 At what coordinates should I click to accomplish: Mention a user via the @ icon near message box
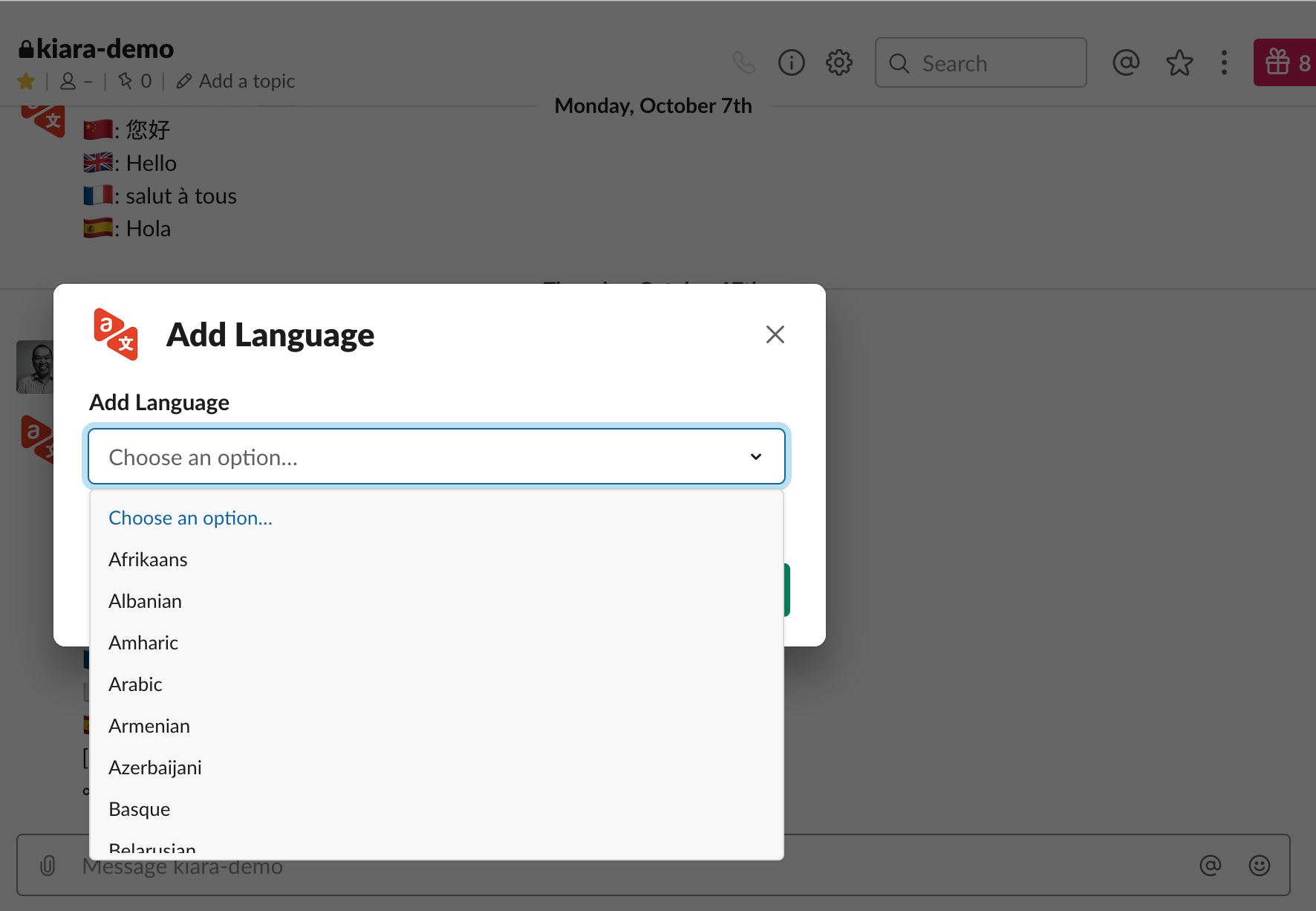(1210, 866)
